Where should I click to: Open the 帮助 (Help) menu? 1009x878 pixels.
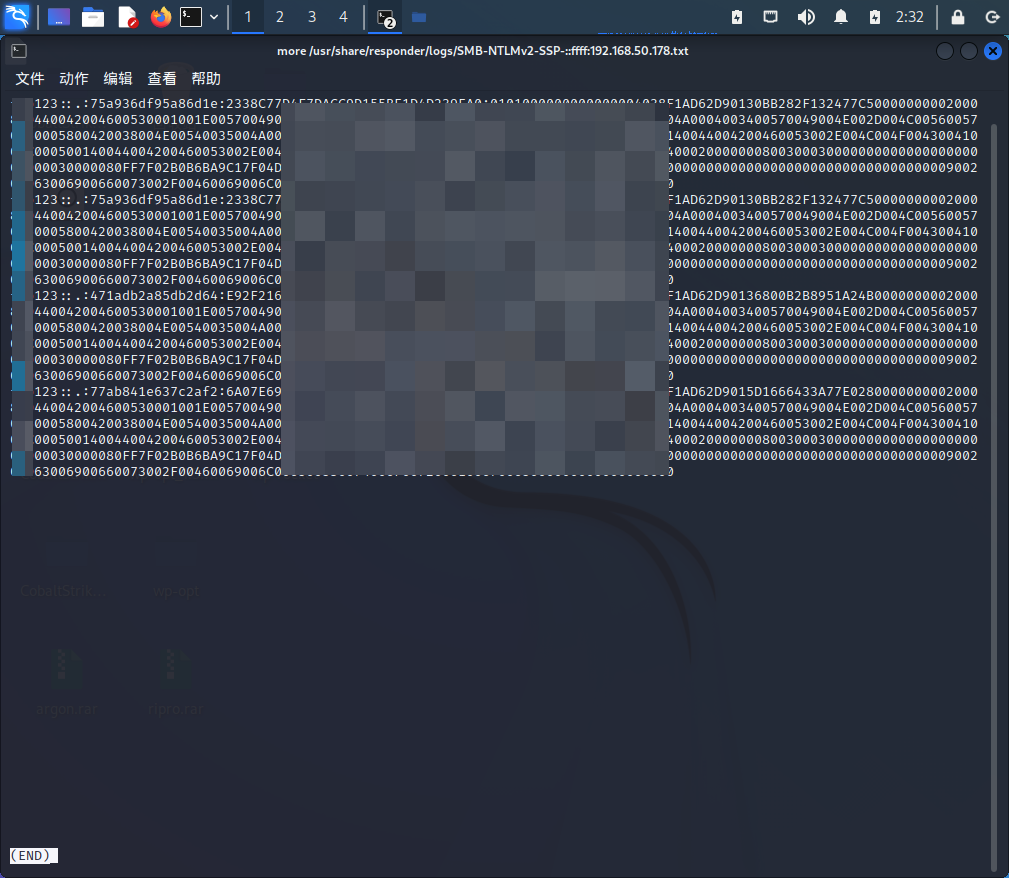pyautogui.click(x=205, y=78)
